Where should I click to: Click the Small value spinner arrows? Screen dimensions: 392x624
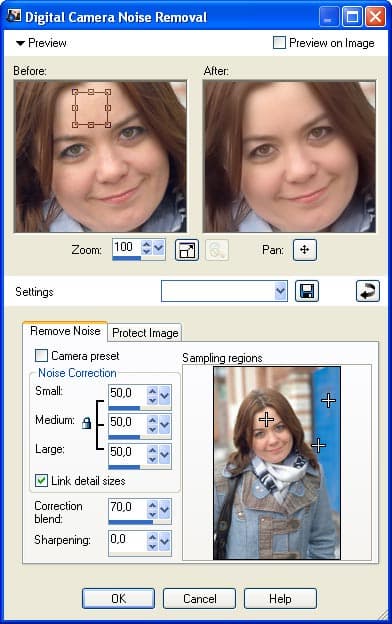152,396
